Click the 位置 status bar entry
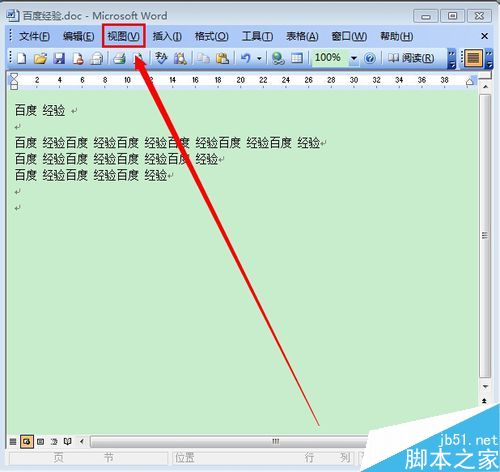This screenshot has height=472, width=500. tap(184, 458)
